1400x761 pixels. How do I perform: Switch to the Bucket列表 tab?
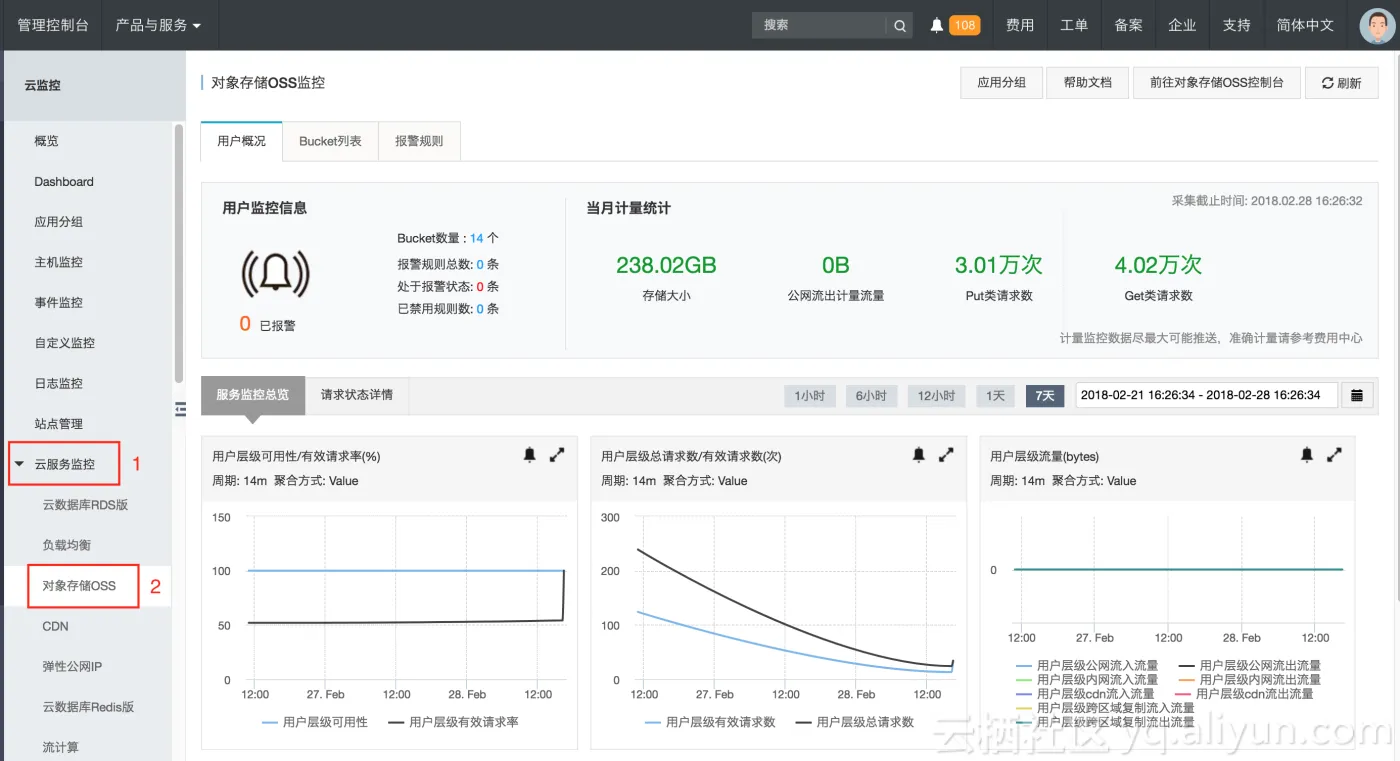(x=330, y=141)
